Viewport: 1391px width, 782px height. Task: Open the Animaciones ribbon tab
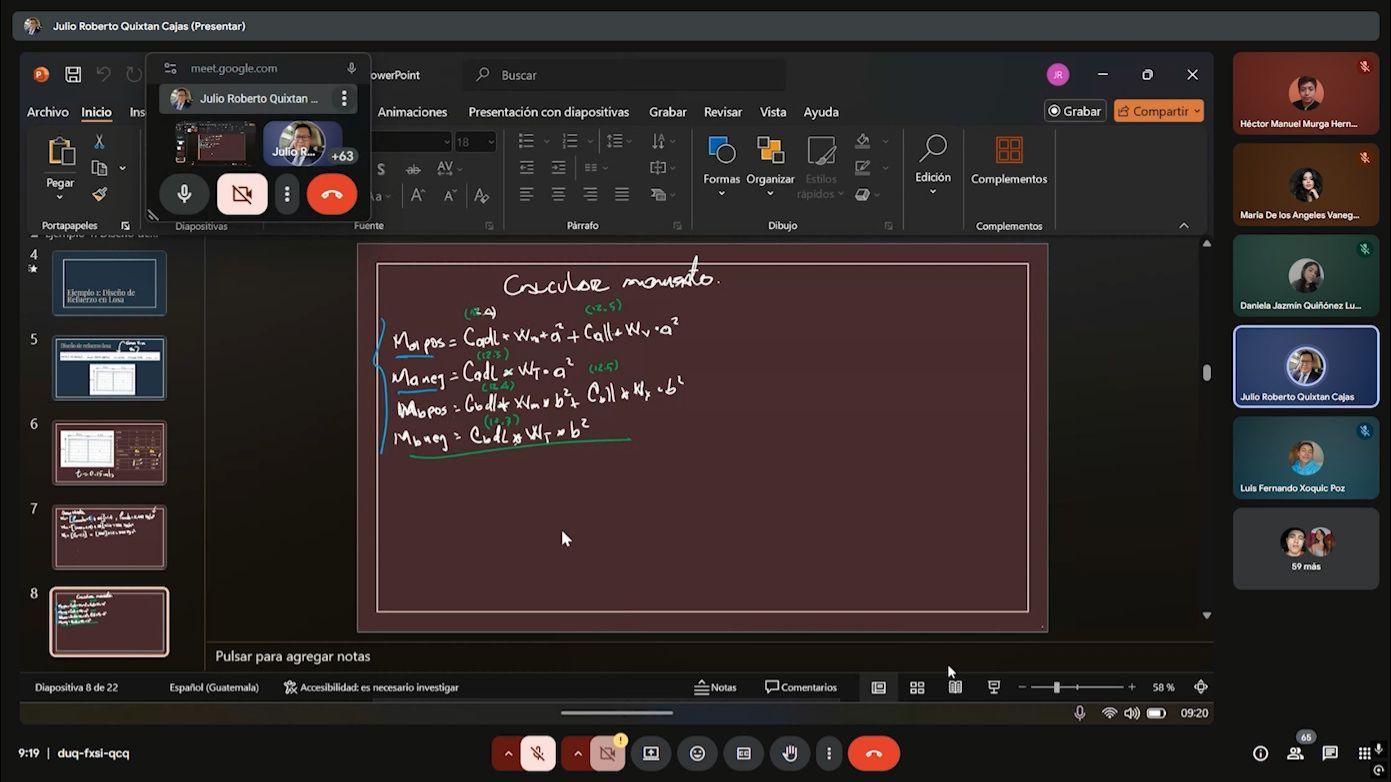(x=412, y=112)
